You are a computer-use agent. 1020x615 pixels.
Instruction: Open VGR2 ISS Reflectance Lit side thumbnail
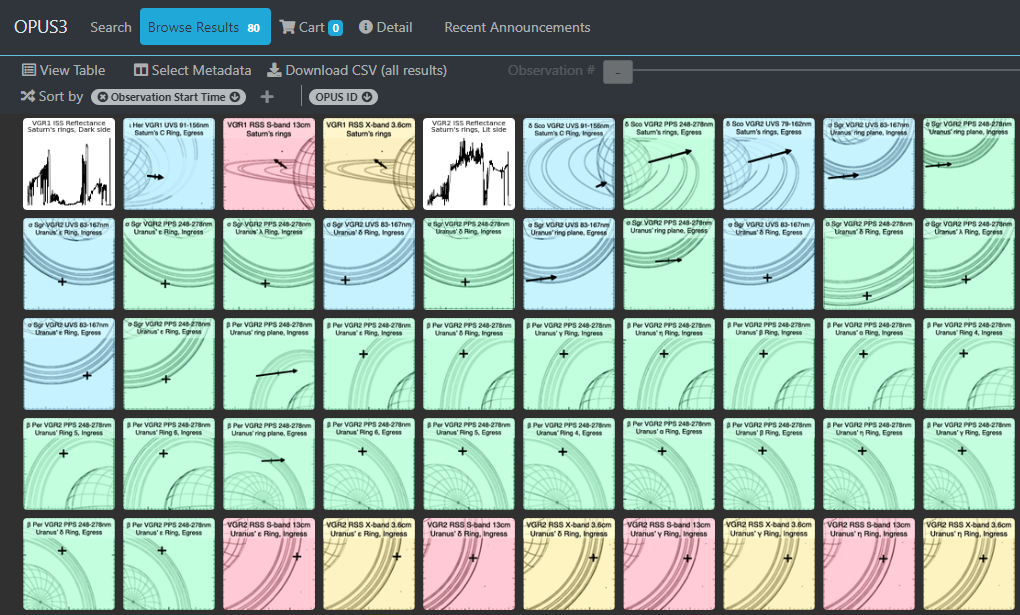469,164
